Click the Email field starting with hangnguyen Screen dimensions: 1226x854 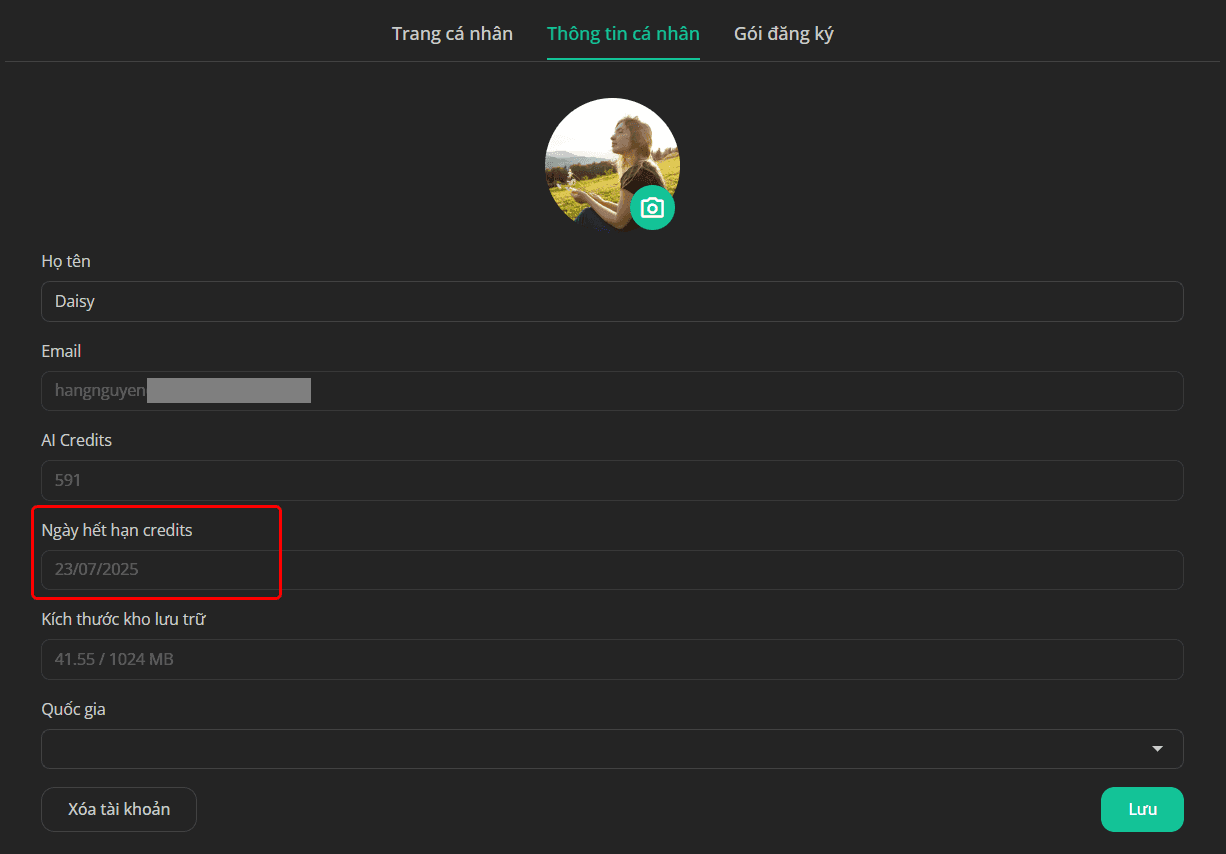pyautogui.click(x=612, y=391)
